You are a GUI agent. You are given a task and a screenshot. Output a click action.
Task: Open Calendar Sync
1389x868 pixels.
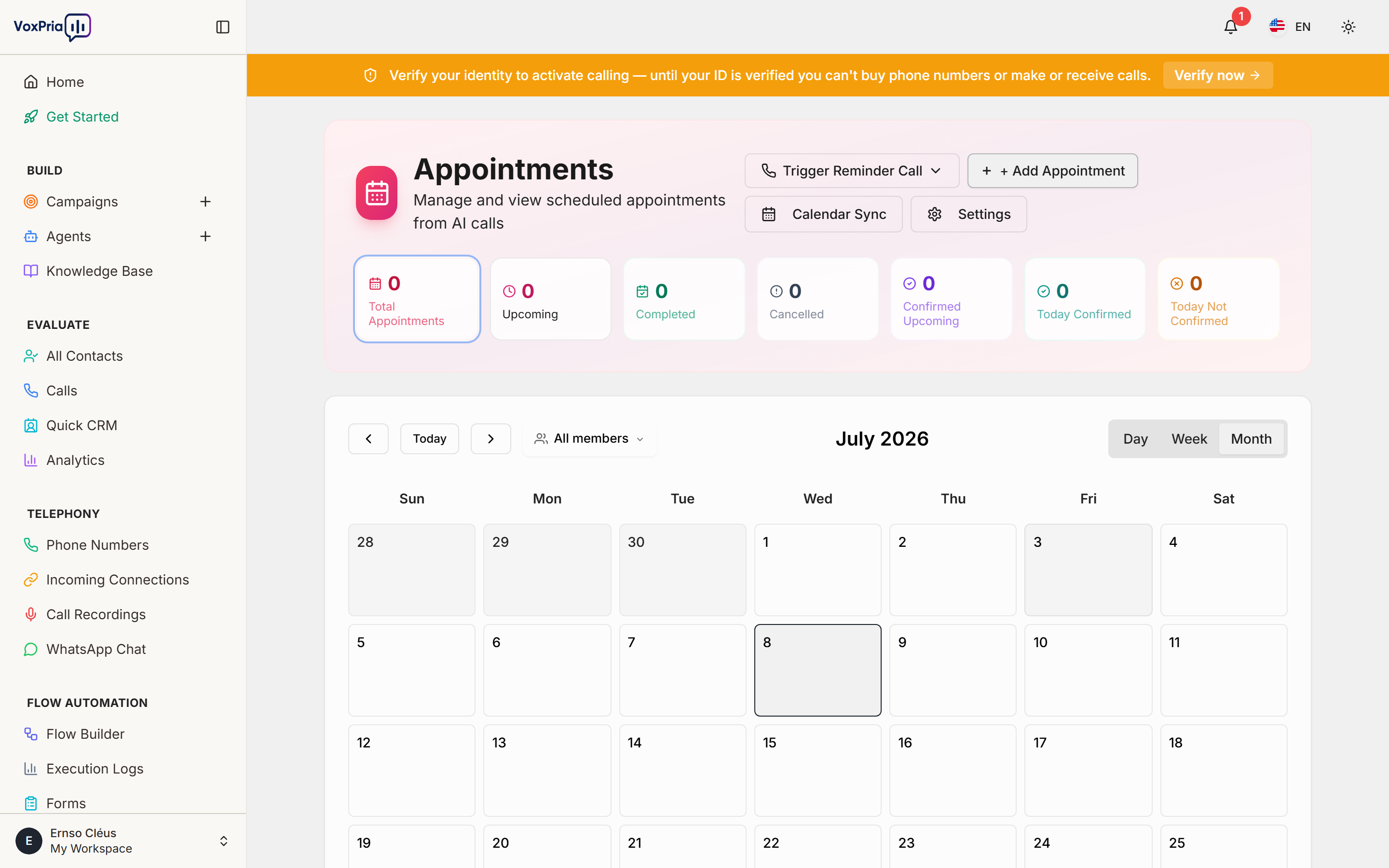823,214
